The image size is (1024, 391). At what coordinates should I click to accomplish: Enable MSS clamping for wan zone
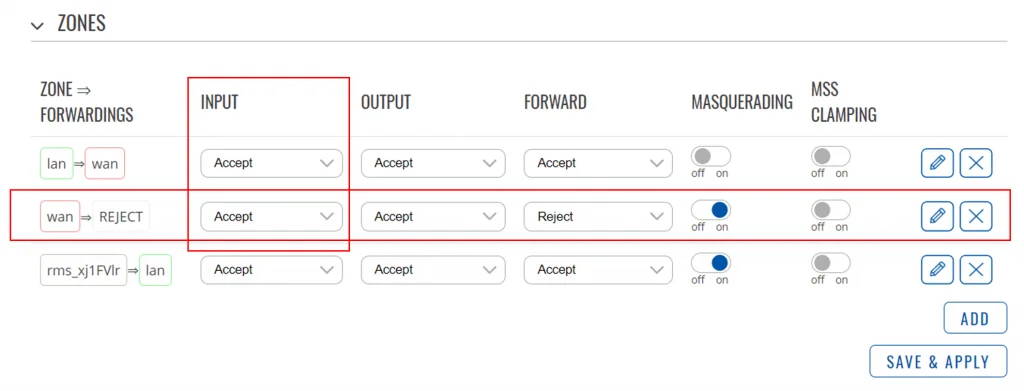pyautogui.click(x=831, y=210)
